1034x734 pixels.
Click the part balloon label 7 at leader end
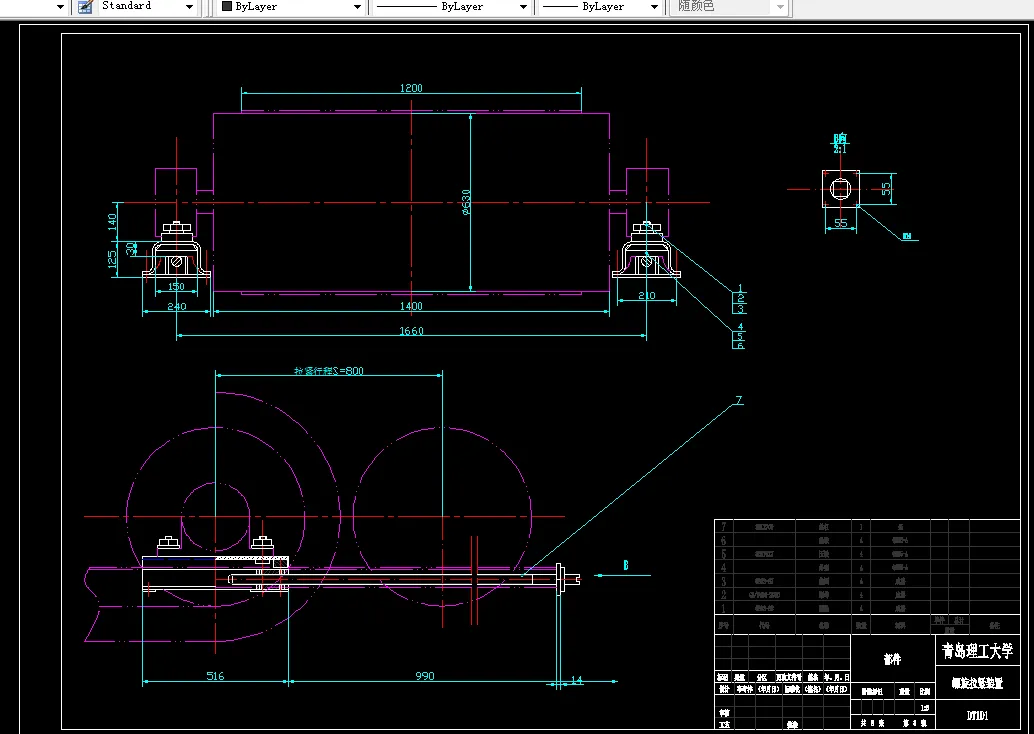point(739,400)
